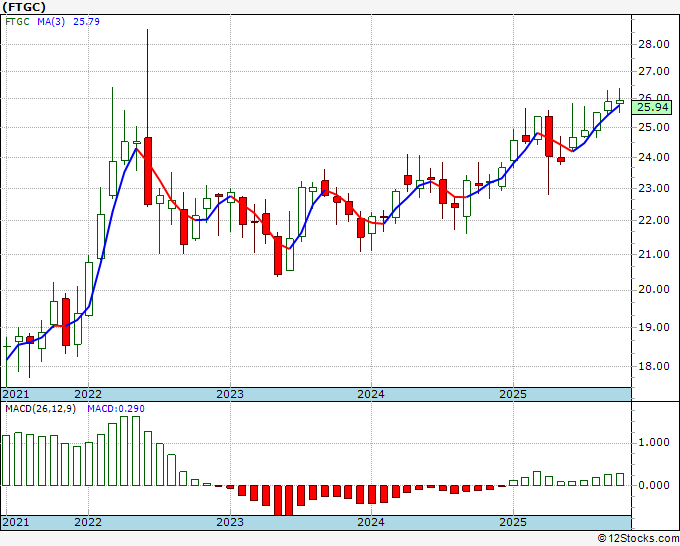Click 2023 on the MACD time axis
The height and width of the screenshot is (546, 680).
point(230,522)
